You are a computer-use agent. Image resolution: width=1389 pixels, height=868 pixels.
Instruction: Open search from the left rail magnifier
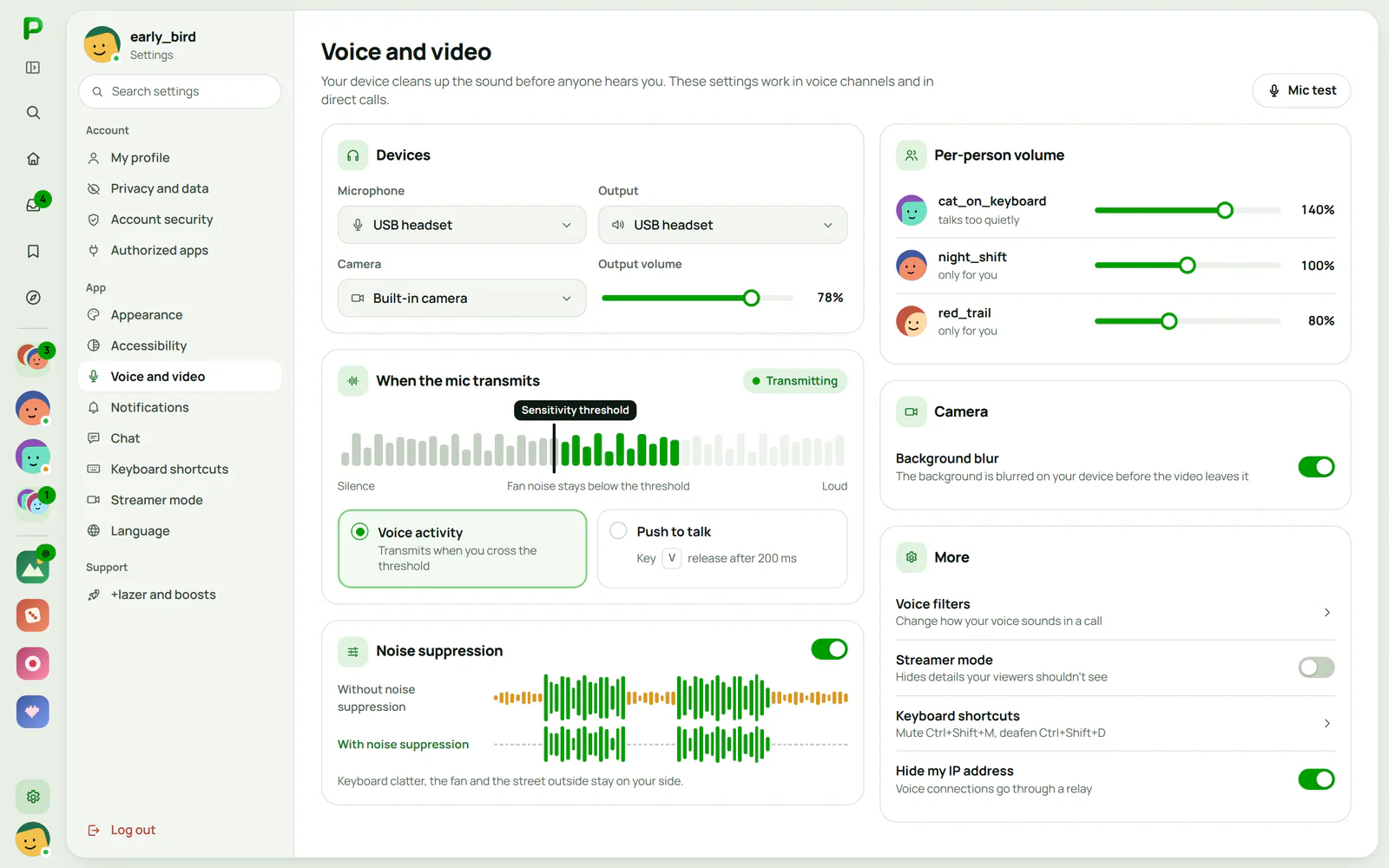[33, 113]
